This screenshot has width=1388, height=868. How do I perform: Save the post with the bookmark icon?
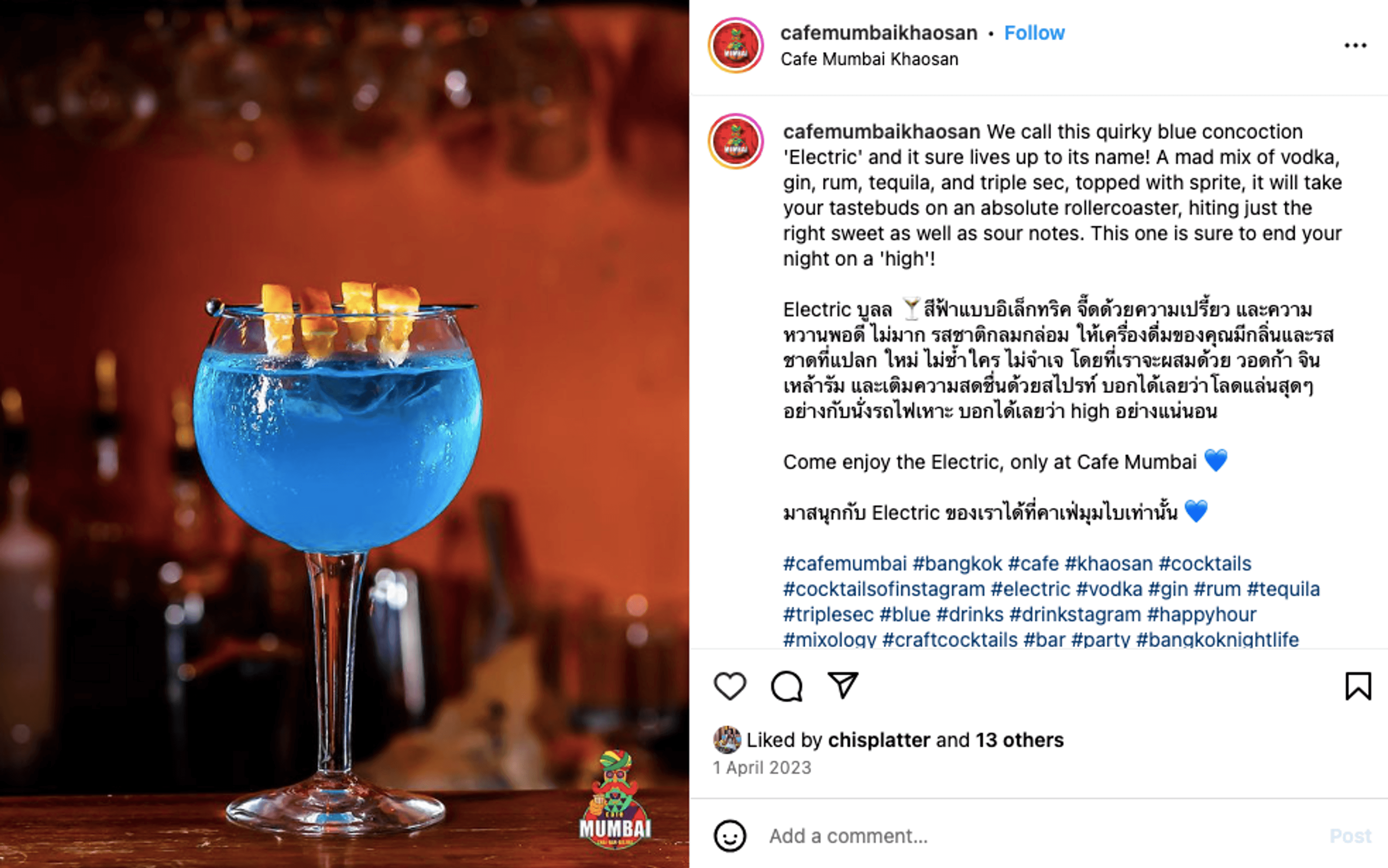pos(1358,686)
